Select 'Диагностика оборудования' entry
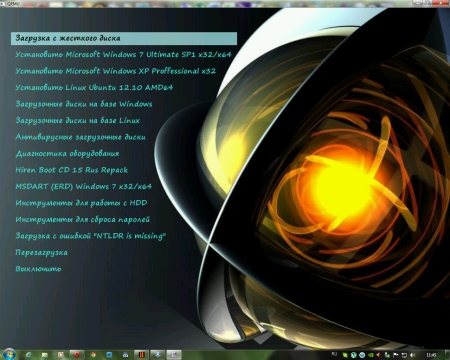This screenshot has height=360, width=450. pos(67,154)
